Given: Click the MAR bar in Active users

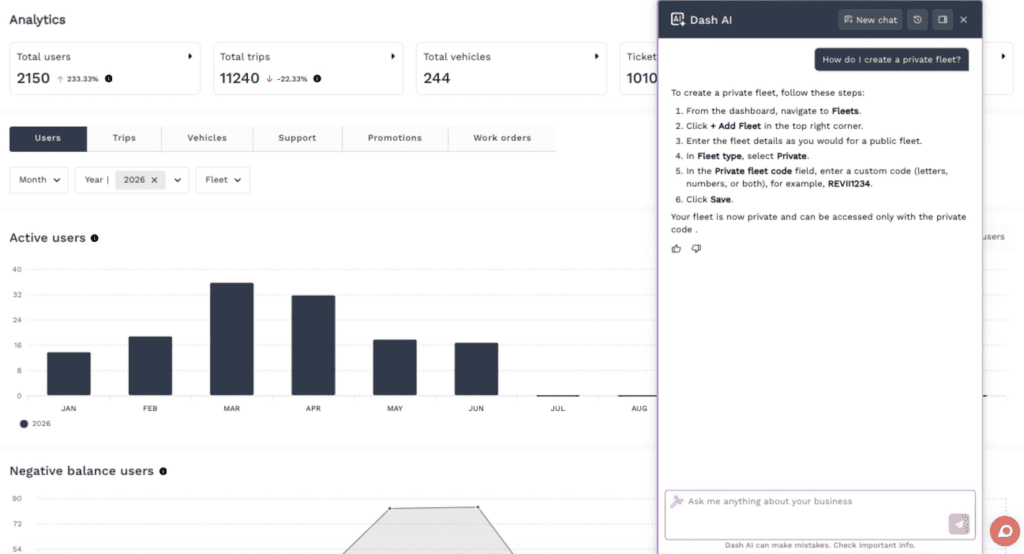Looking at the screenshot, I should 232,339.
